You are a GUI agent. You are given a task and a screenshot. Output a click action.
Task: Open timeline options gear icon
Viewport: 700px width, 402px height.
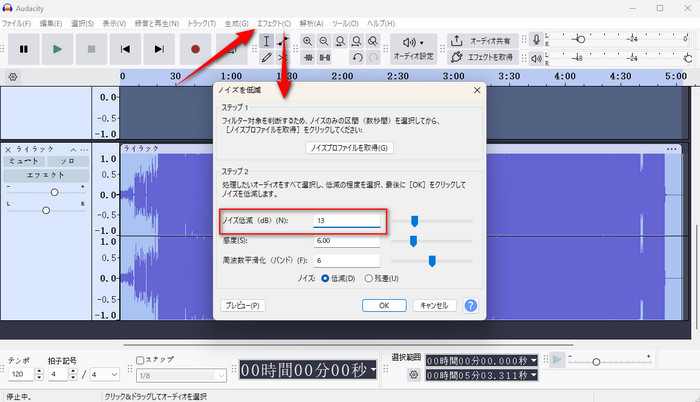[13, 77]
